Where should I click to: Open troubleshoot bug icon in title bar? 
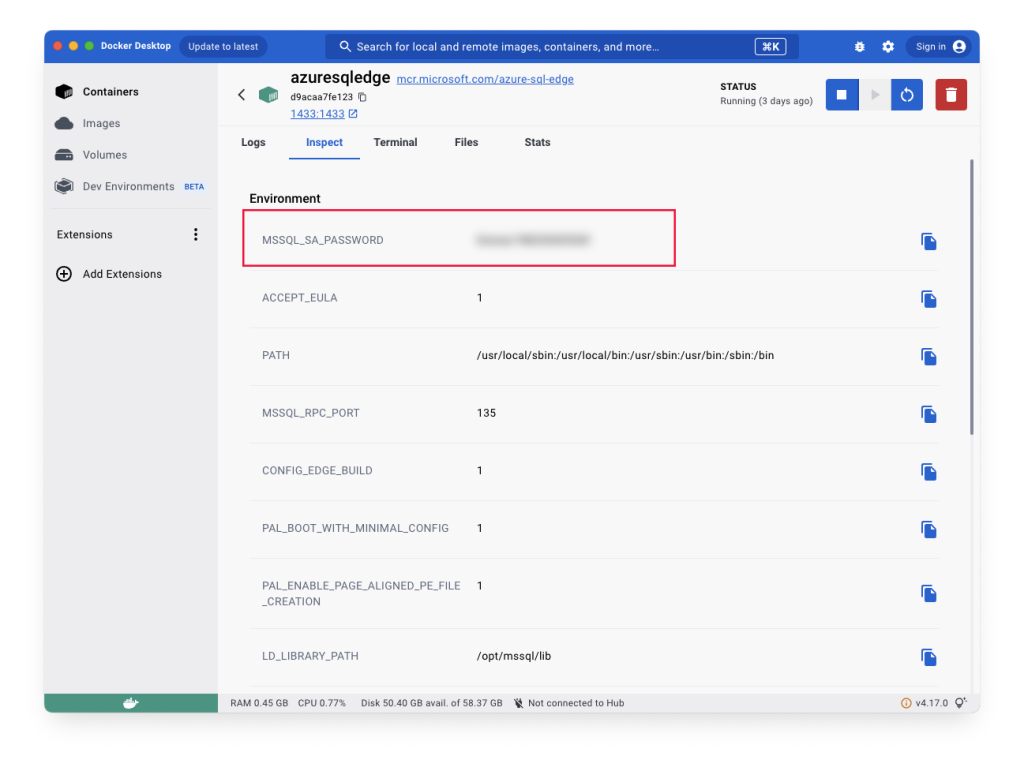pyautogui.click(x=859, y=46)
